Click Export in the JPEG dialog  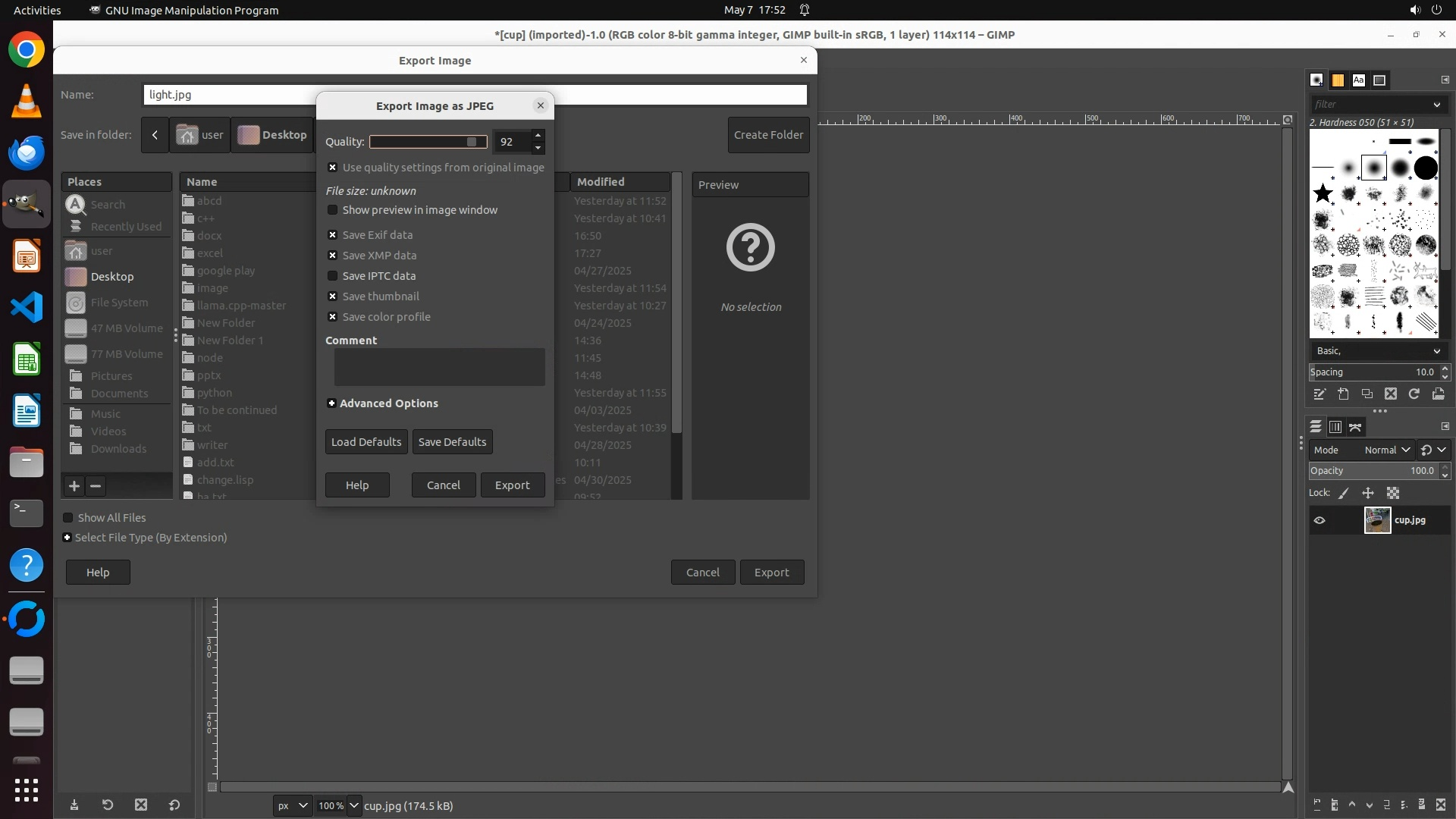(512, 485)
